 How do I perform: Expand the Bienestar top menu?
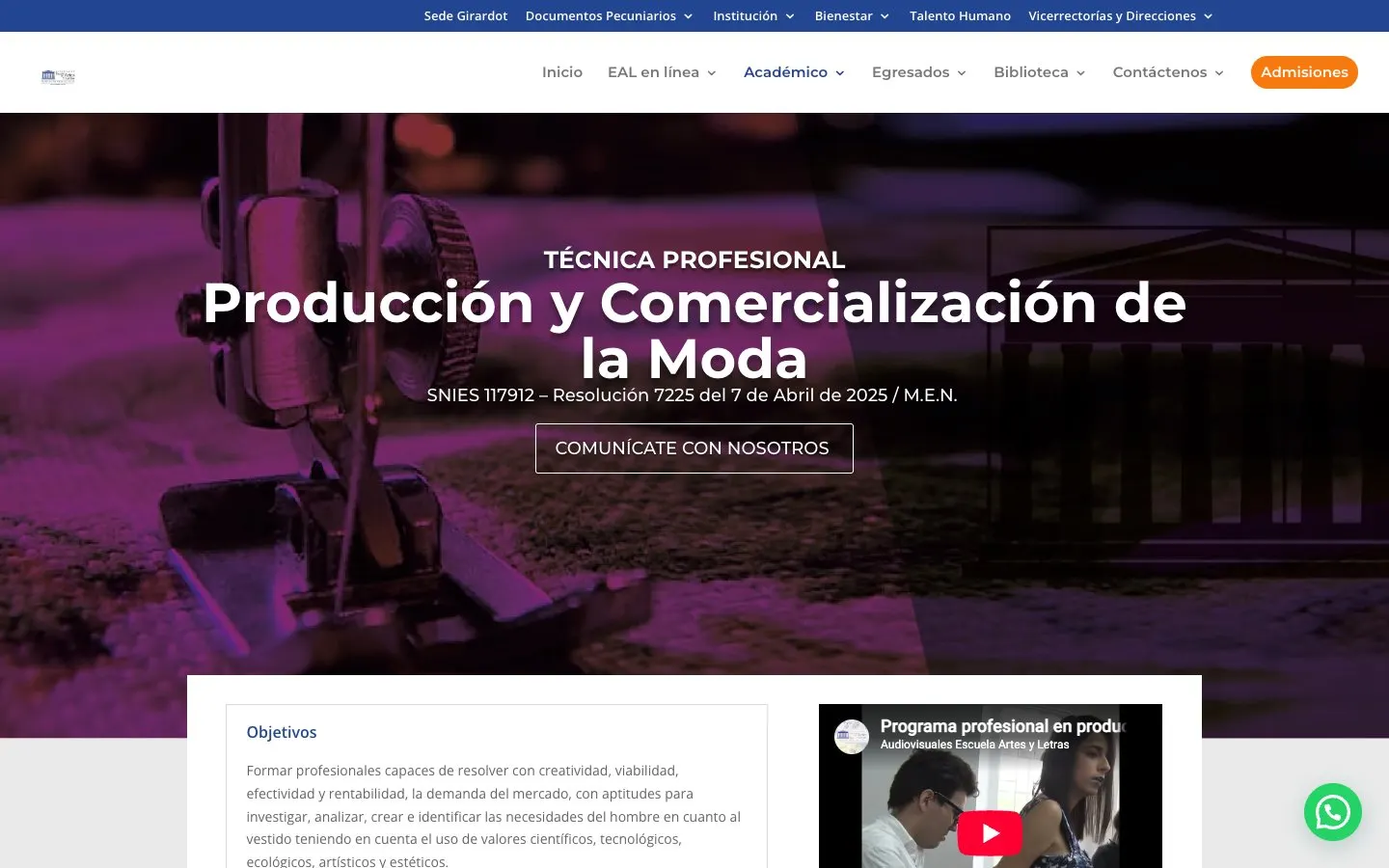click(852, 15)
